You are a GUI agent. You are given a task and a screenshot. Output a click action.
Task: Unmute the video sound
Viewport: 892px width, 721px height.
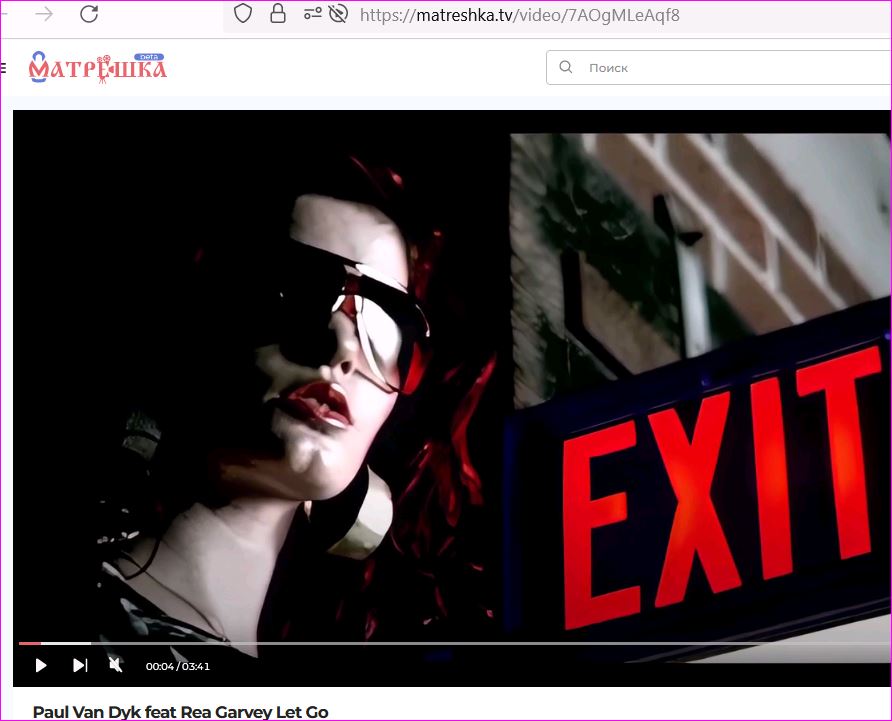(115, 665)
